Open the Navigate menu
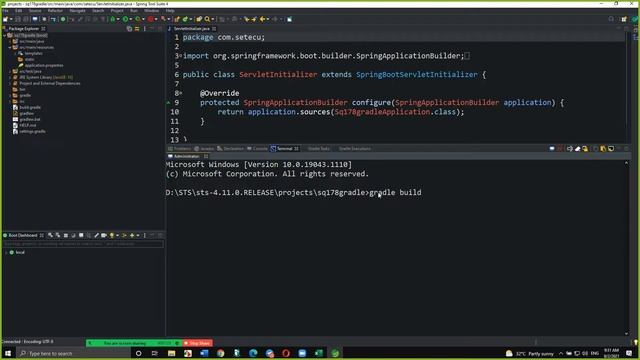The height and width of the screenshot is (360, 640). [x=77, y=11]
